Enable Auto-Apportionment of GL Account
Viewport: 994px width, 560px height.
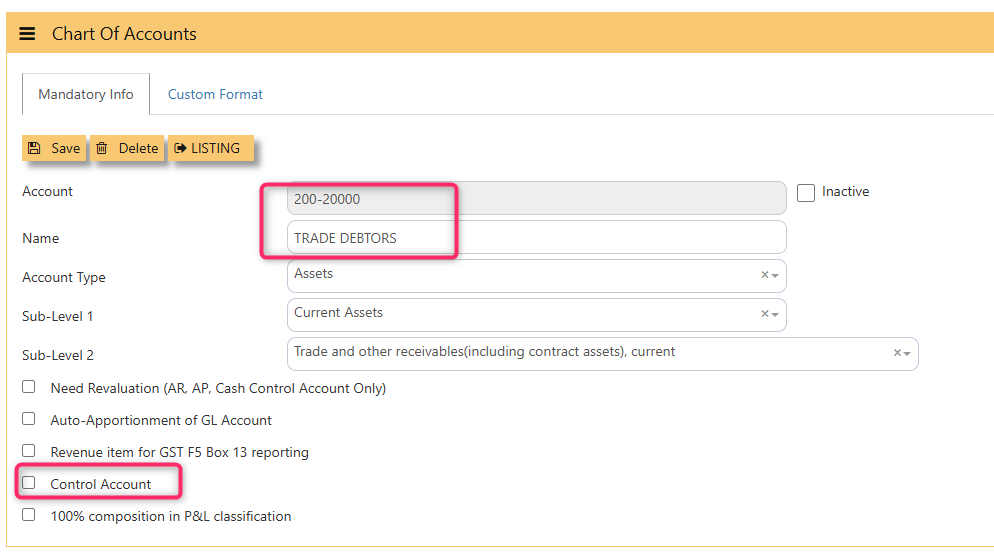[29, 419]
